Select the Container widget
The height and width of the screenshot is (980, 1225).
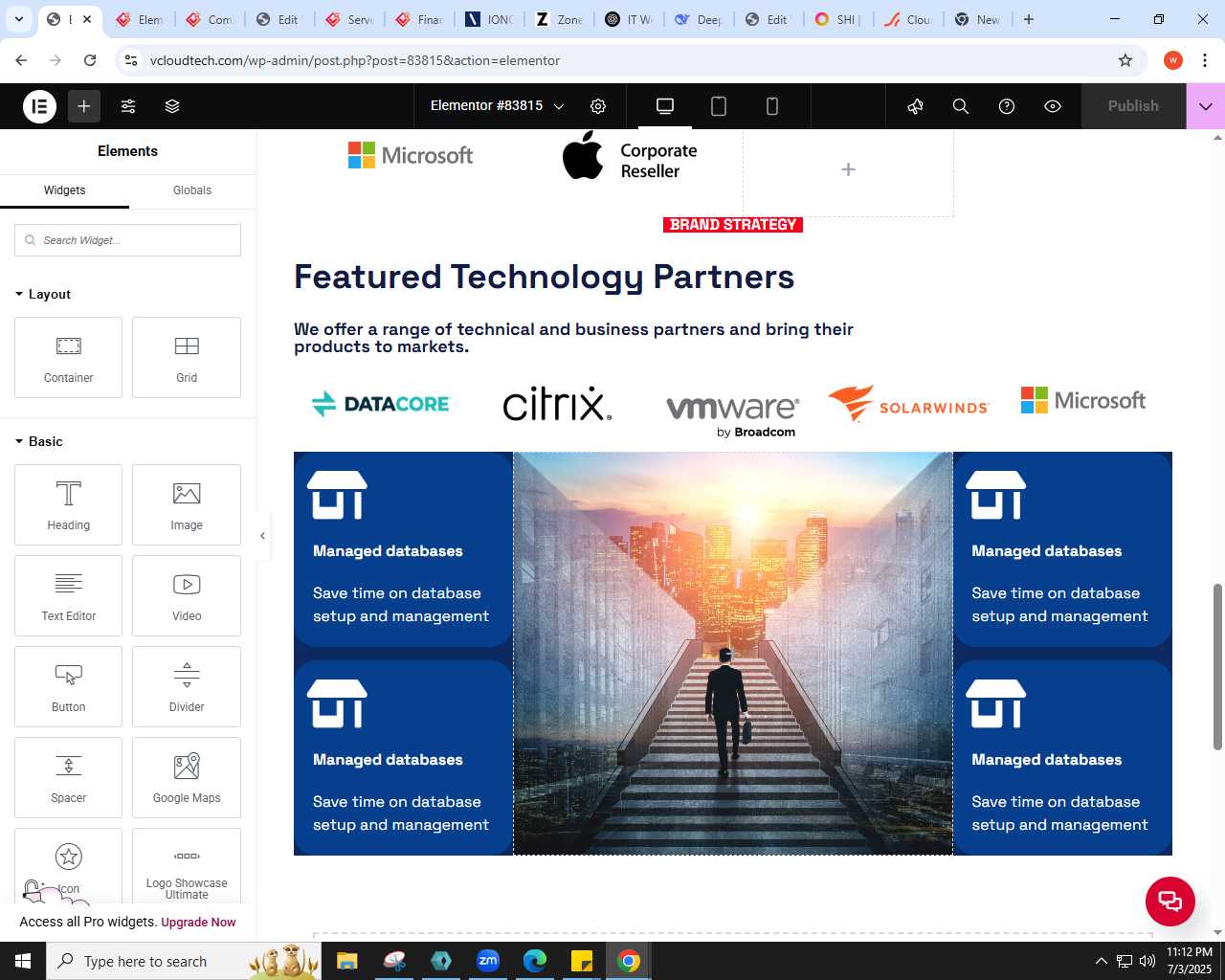point(68,357)
